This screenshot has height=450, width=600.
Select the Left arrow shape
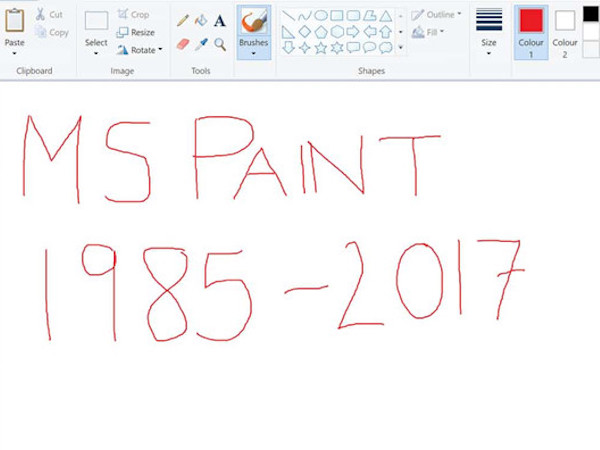point(370,31)
